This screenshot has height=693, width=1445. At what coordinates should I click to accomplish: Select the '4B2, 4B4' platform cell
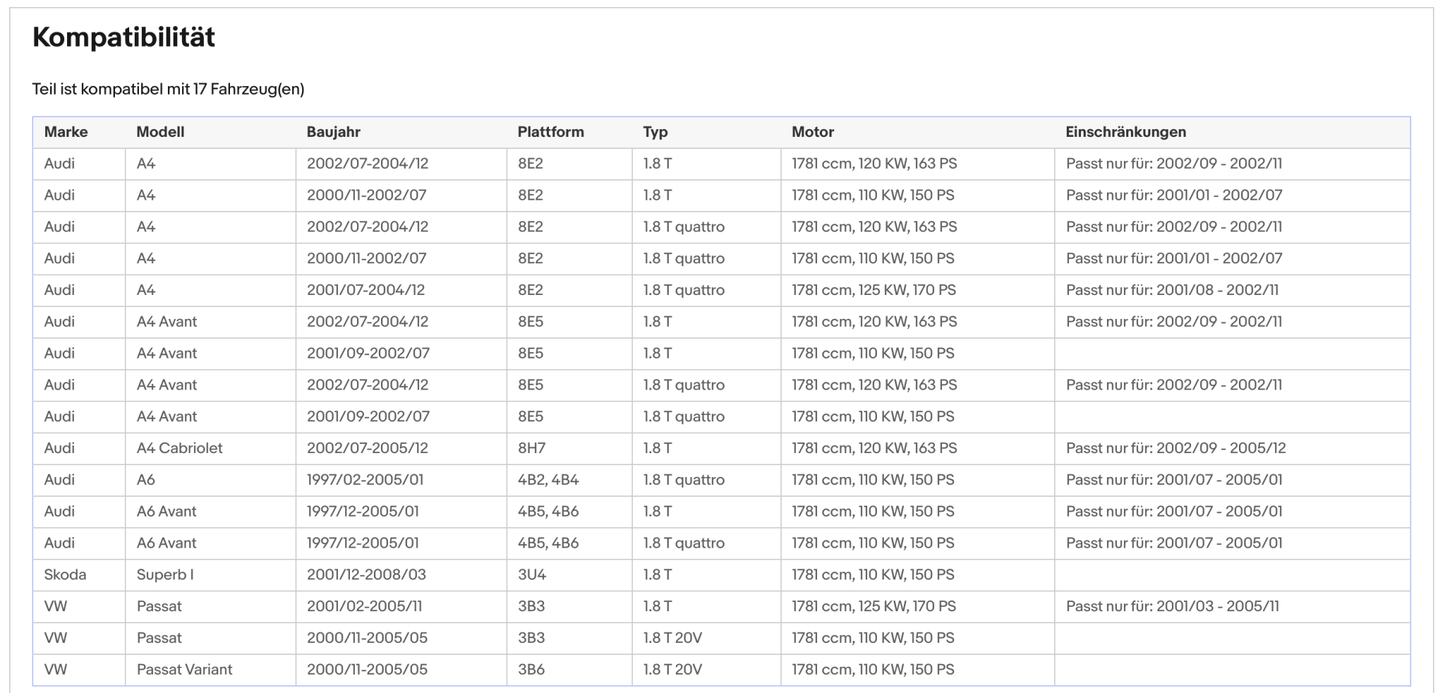tap(548, 480)
